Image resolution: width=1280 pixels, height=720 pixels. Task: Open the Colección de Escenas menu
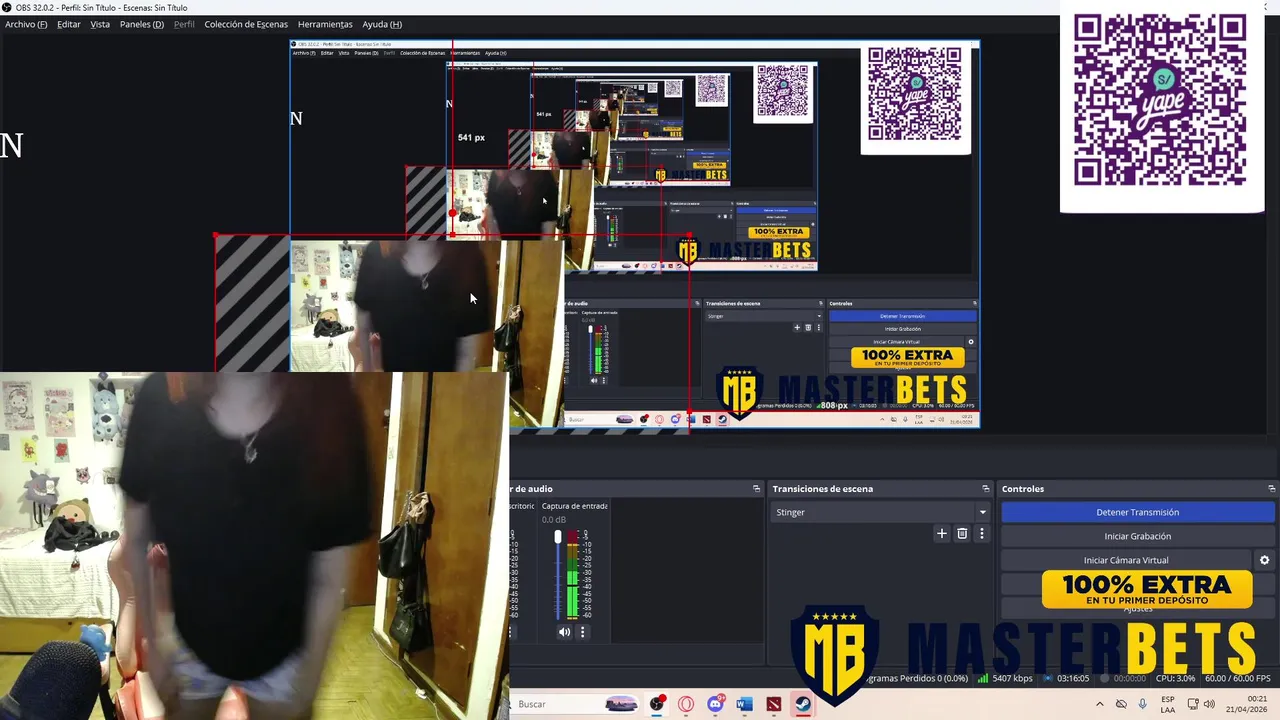coord(246,24)
